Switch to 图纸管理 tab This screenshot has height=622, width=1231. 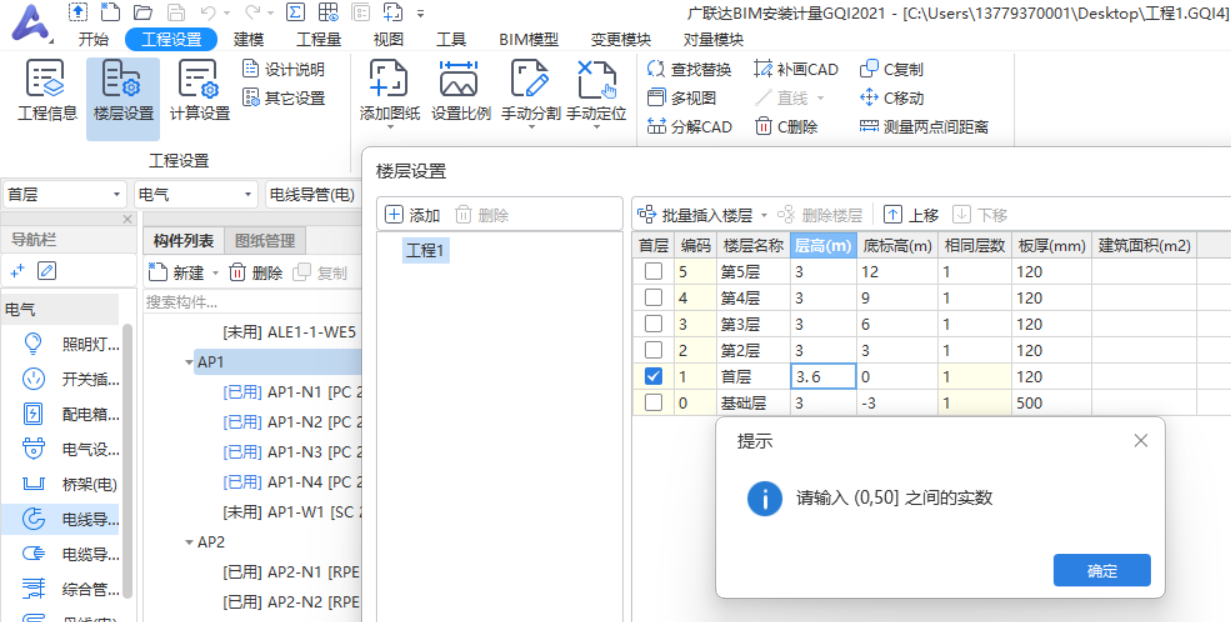coord(265,240)
